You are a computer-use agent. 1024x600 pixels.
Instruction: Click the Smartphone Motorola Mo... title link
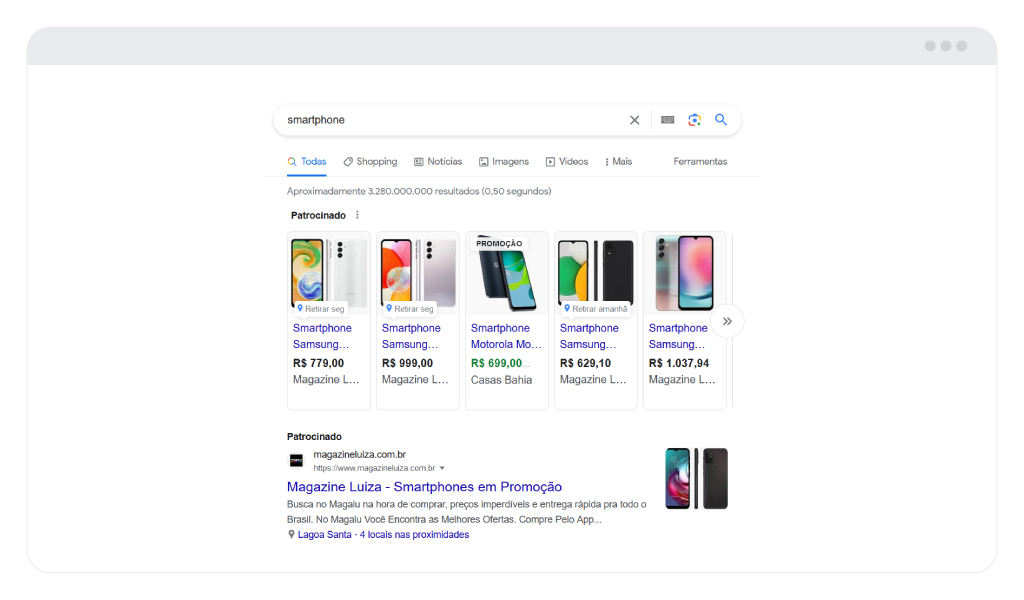(506, 336)
